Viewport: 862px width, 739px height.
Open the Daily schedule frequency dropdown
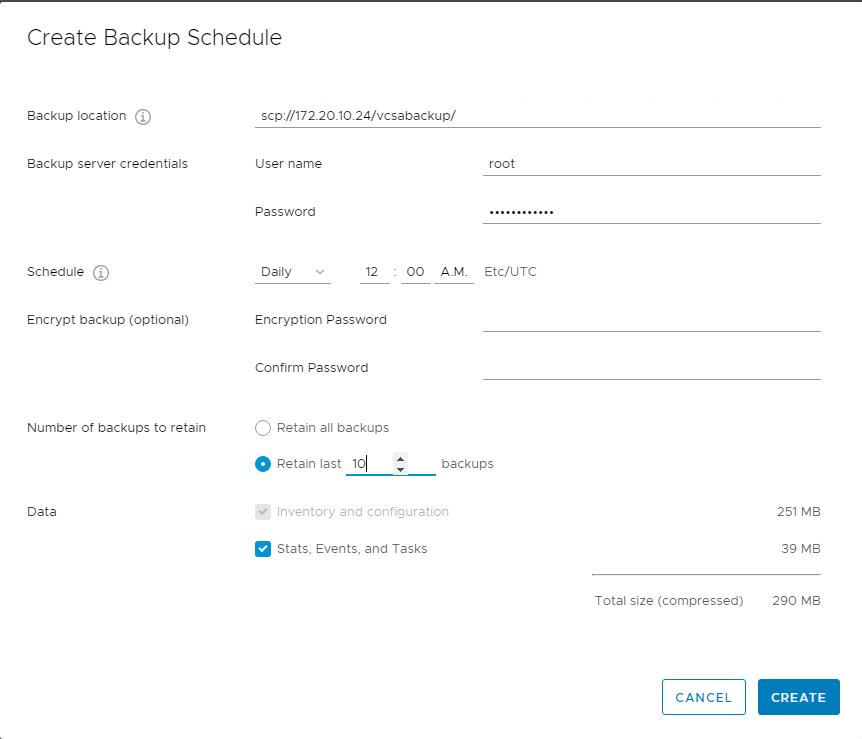point(292,272)
